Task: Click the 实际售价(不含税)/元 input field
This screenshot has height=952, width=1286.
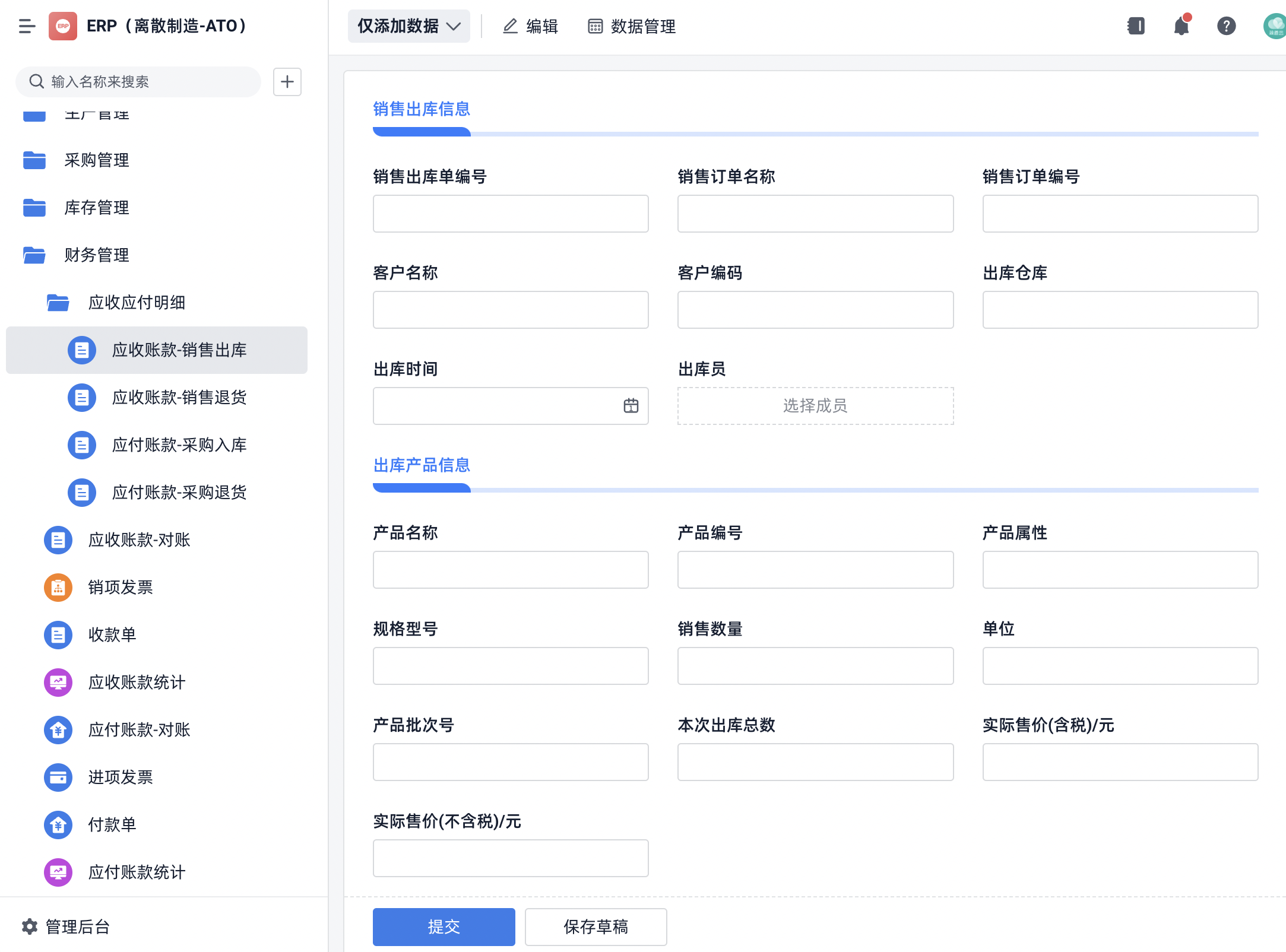Action: pos(511,858)
